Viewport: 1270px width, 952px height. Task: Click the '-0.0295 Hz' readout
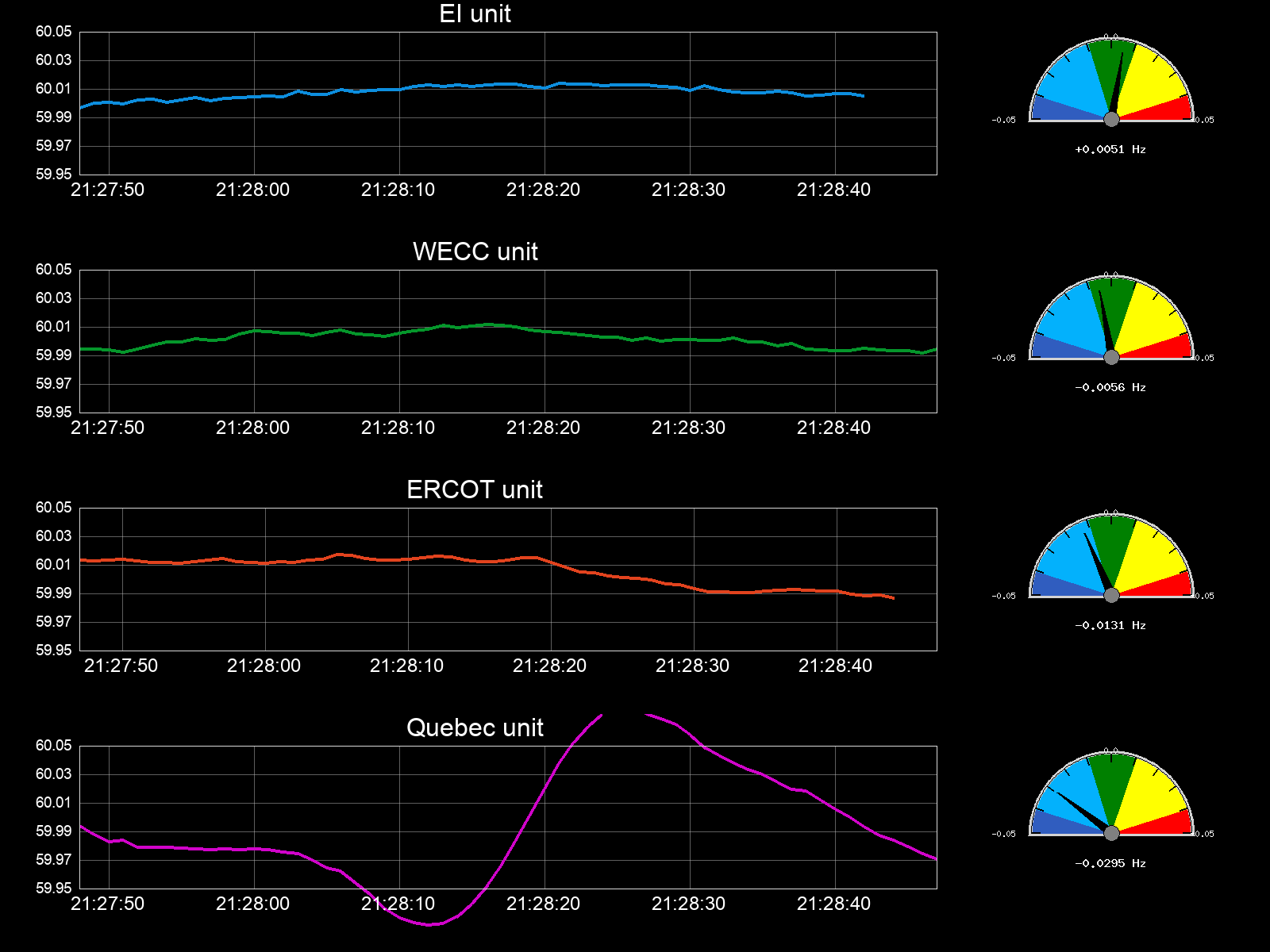pos(1110,863)
